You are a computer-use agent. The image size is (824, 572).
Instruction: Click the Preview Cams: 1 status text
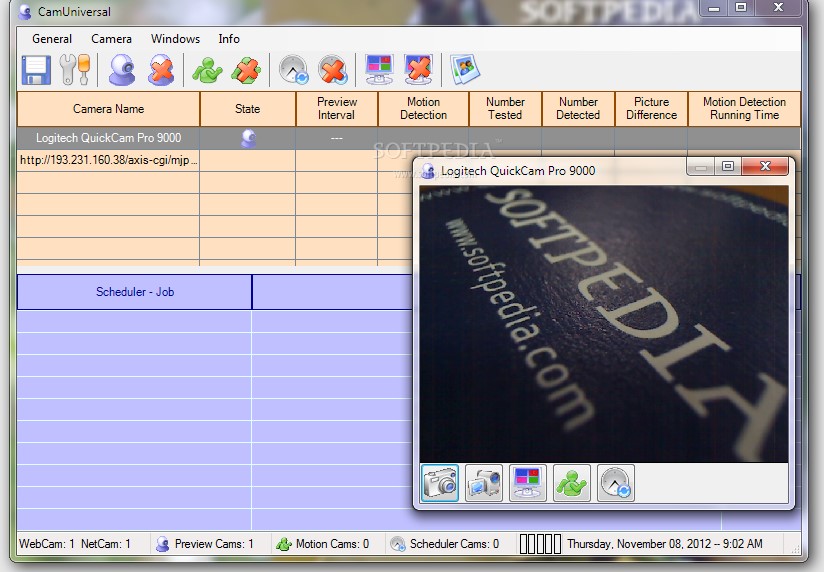click(x=214, y=544)
